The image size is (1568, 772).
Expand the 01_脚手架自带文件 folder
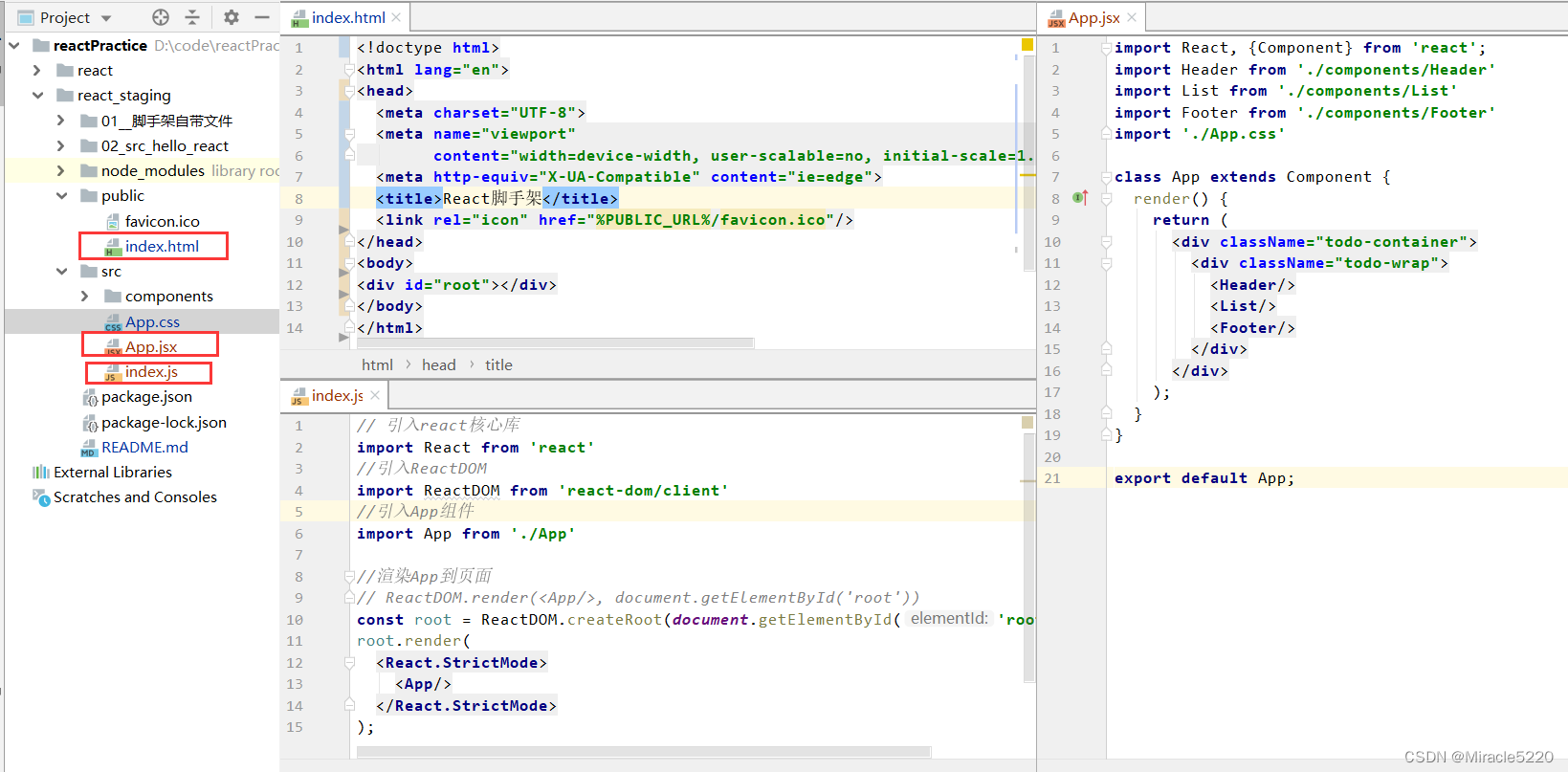pos(61,121)
